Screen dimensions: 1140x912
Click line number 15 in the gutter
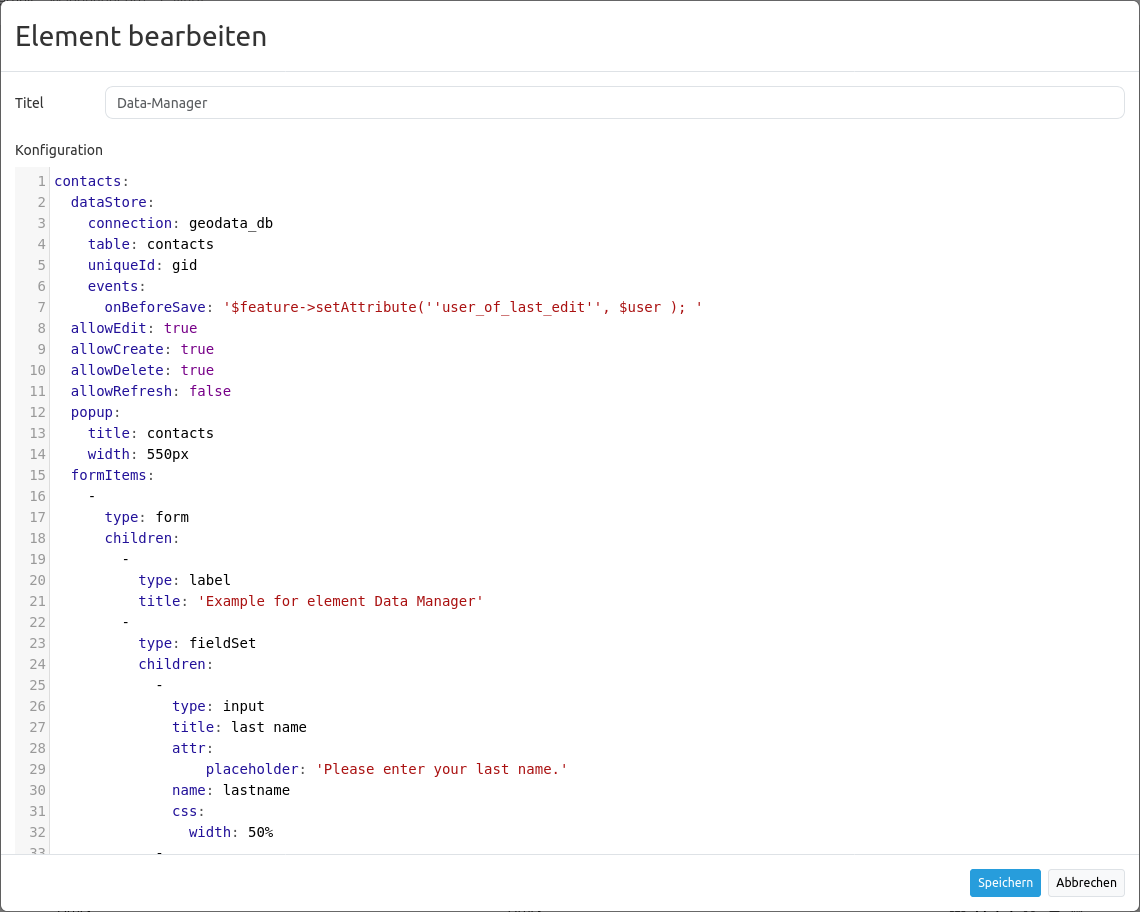pyautogui.click(x=38, y=476)
